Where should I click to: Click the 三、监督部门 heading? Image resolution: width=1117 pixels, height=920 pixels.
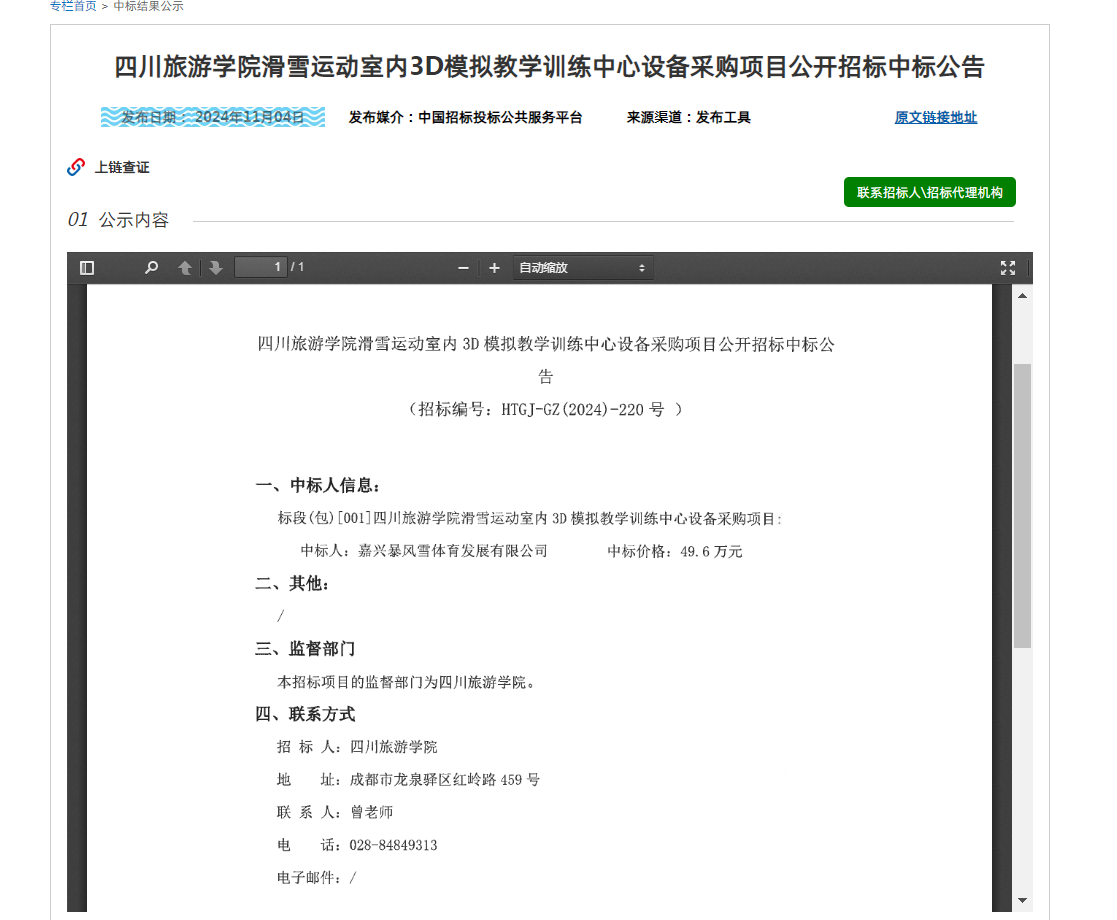pos(305,648)
